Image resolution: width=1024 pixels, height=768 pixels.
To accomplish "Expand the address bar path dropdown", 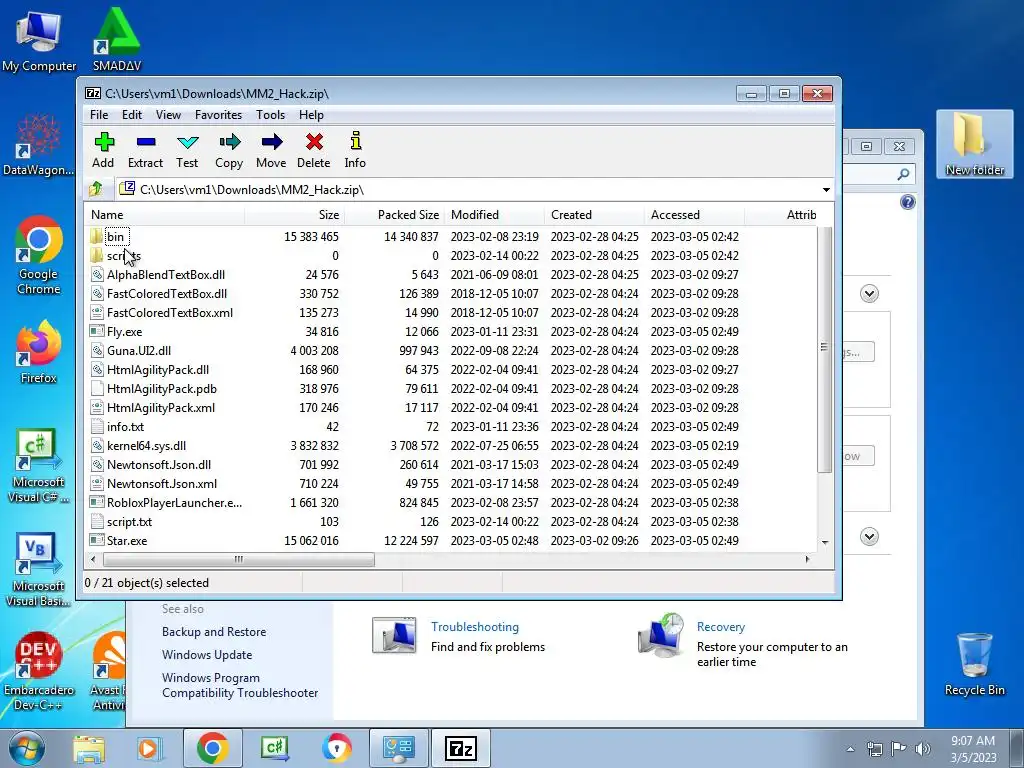I will coord(826,189).
